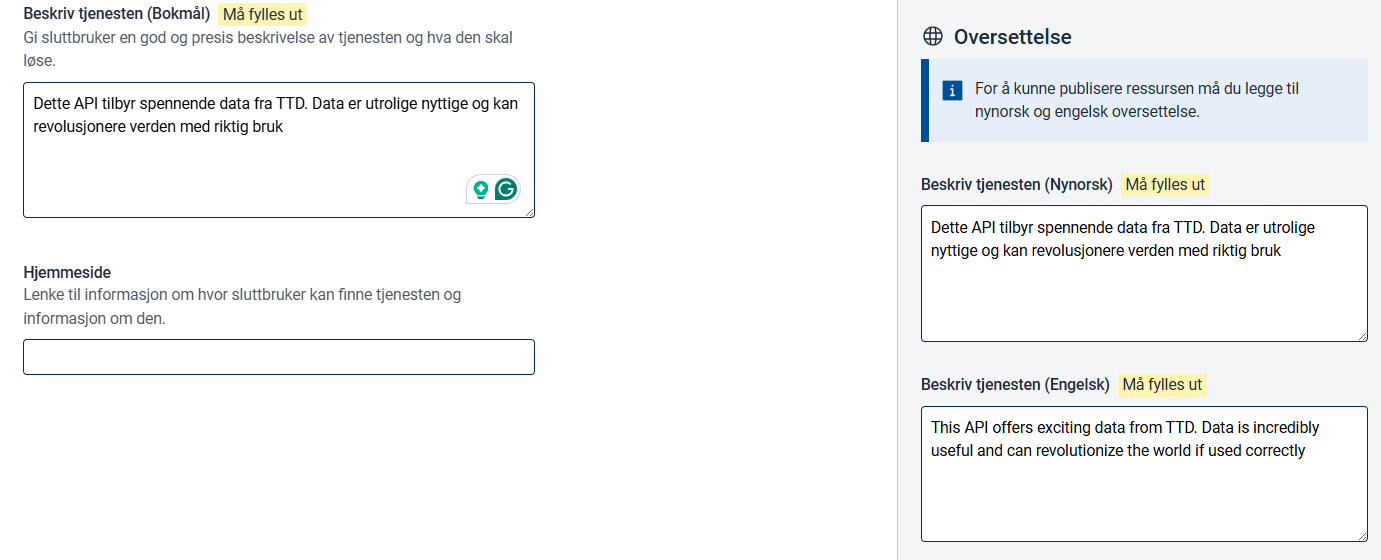The image size is (1381, 560).
Task: Click the "Må fylles ut" tag beside Engelsk label
Action: tap(1162, 385)
